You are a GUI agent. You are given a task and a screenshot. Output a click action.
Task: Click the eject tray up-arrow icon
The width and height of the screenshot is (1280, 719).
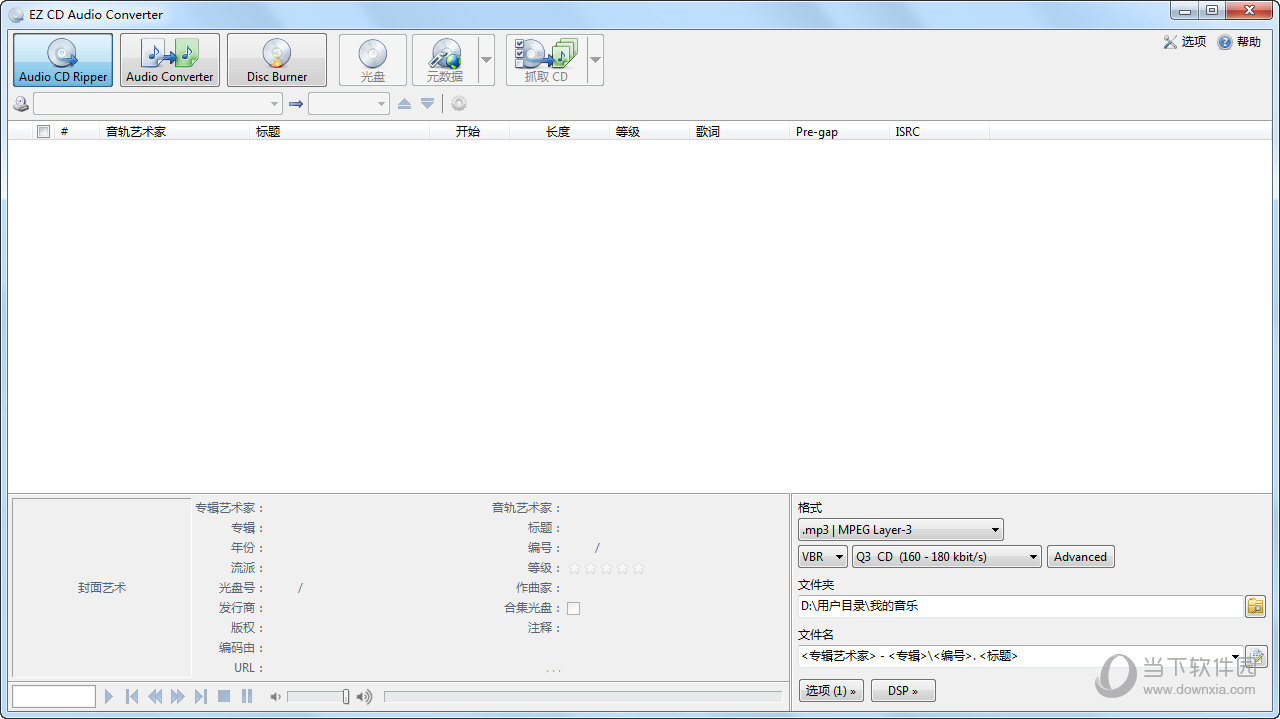coord(404,104)
